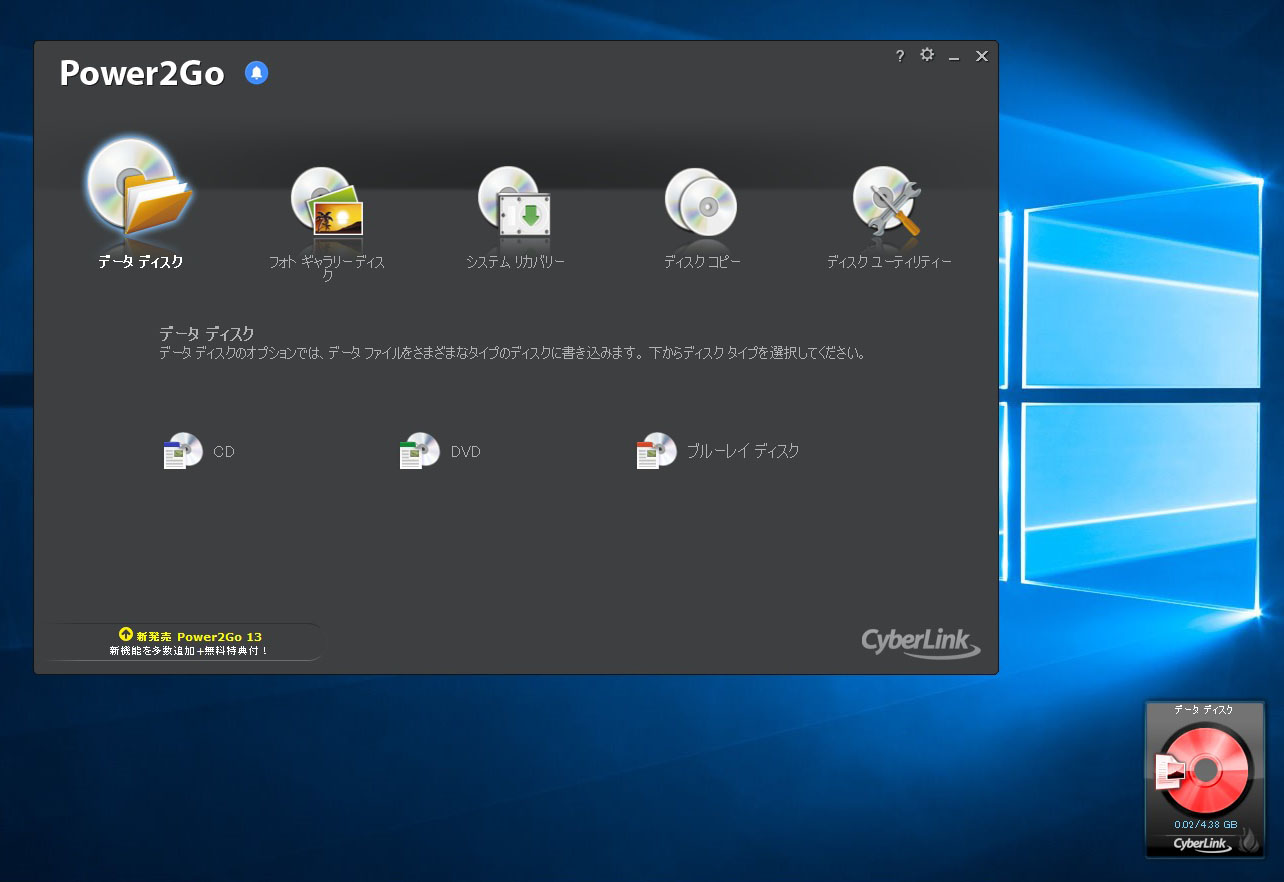Close the Power2Go window
The width and height of the screenshot is (1284, 882).
982,56
